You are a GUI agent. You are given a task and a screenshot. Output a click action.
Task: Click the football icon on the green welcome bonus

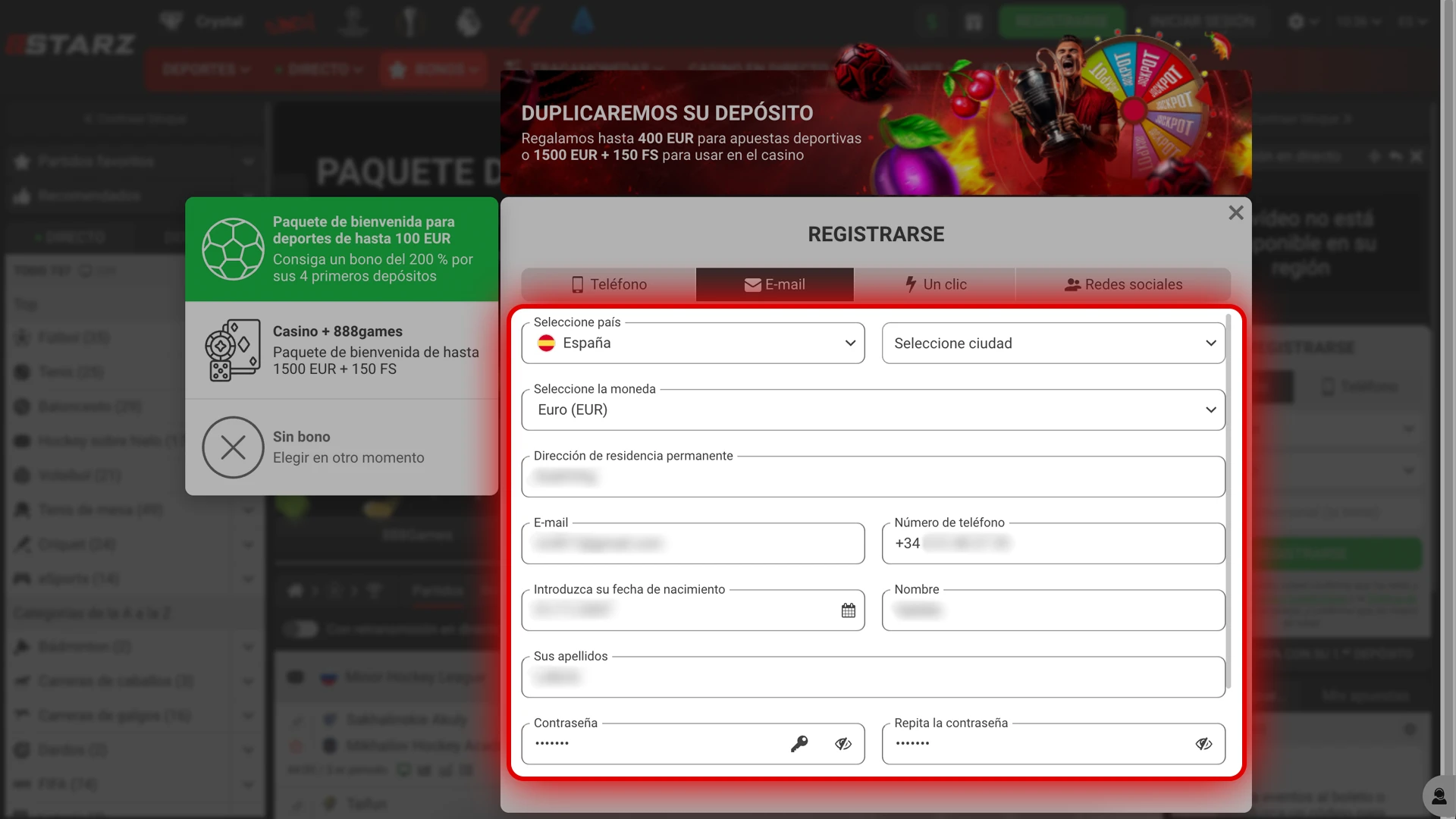[x=233, y=248]
